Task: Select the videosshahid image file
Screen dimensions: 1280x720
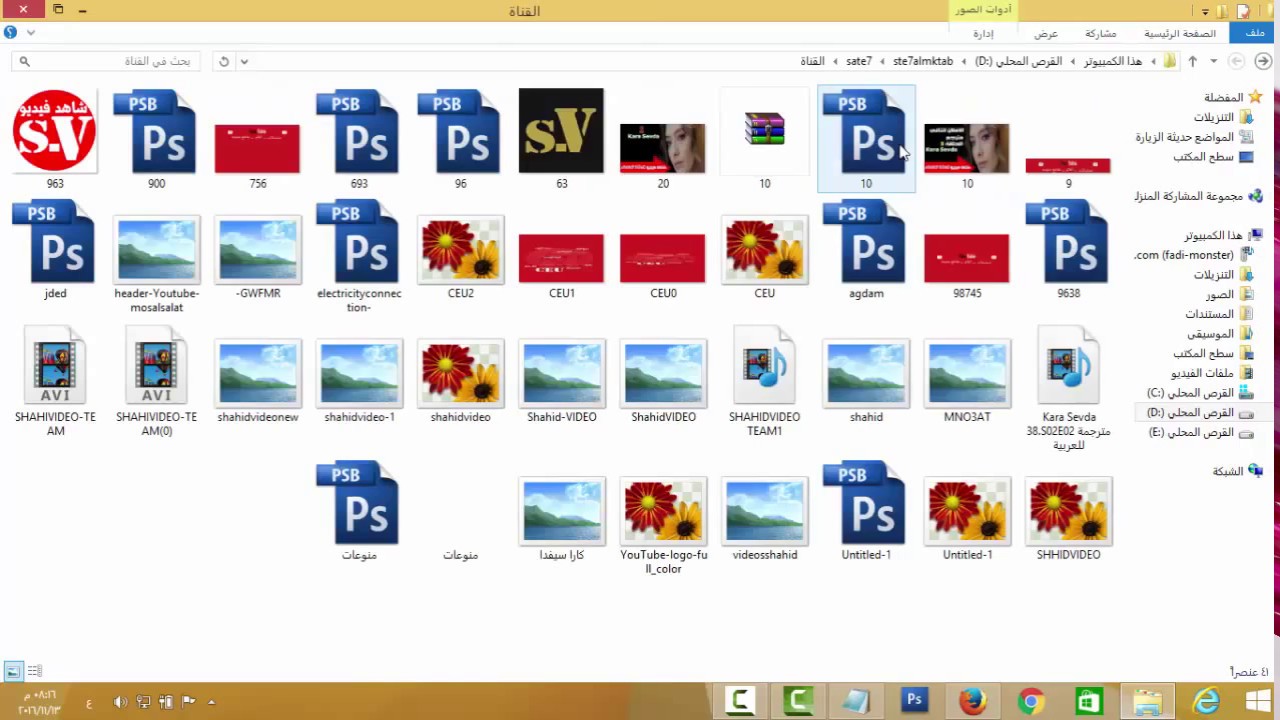Action: (764, 518)
